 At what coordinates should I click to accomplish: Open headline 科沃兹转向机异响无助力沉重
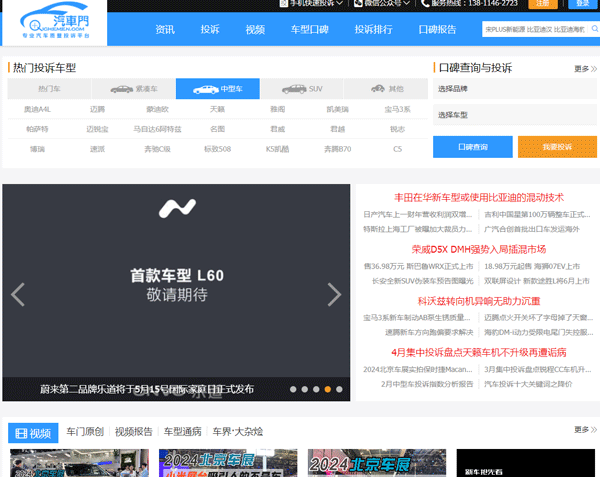point(479,301)
